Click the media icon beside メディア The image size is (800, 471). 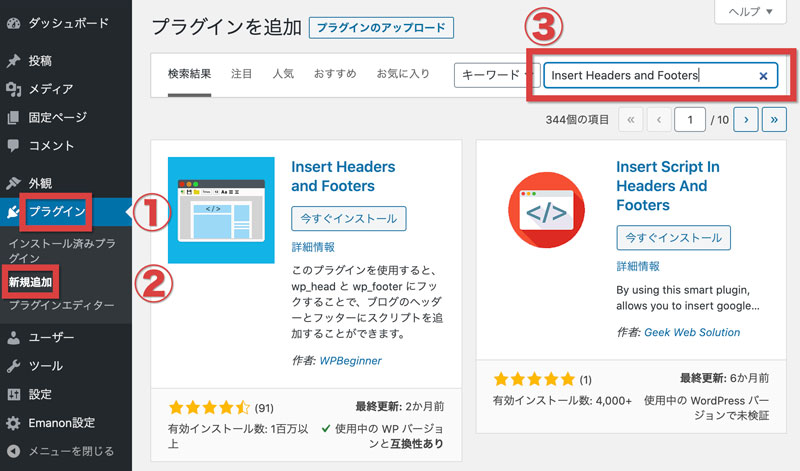[x=14, y=89]
